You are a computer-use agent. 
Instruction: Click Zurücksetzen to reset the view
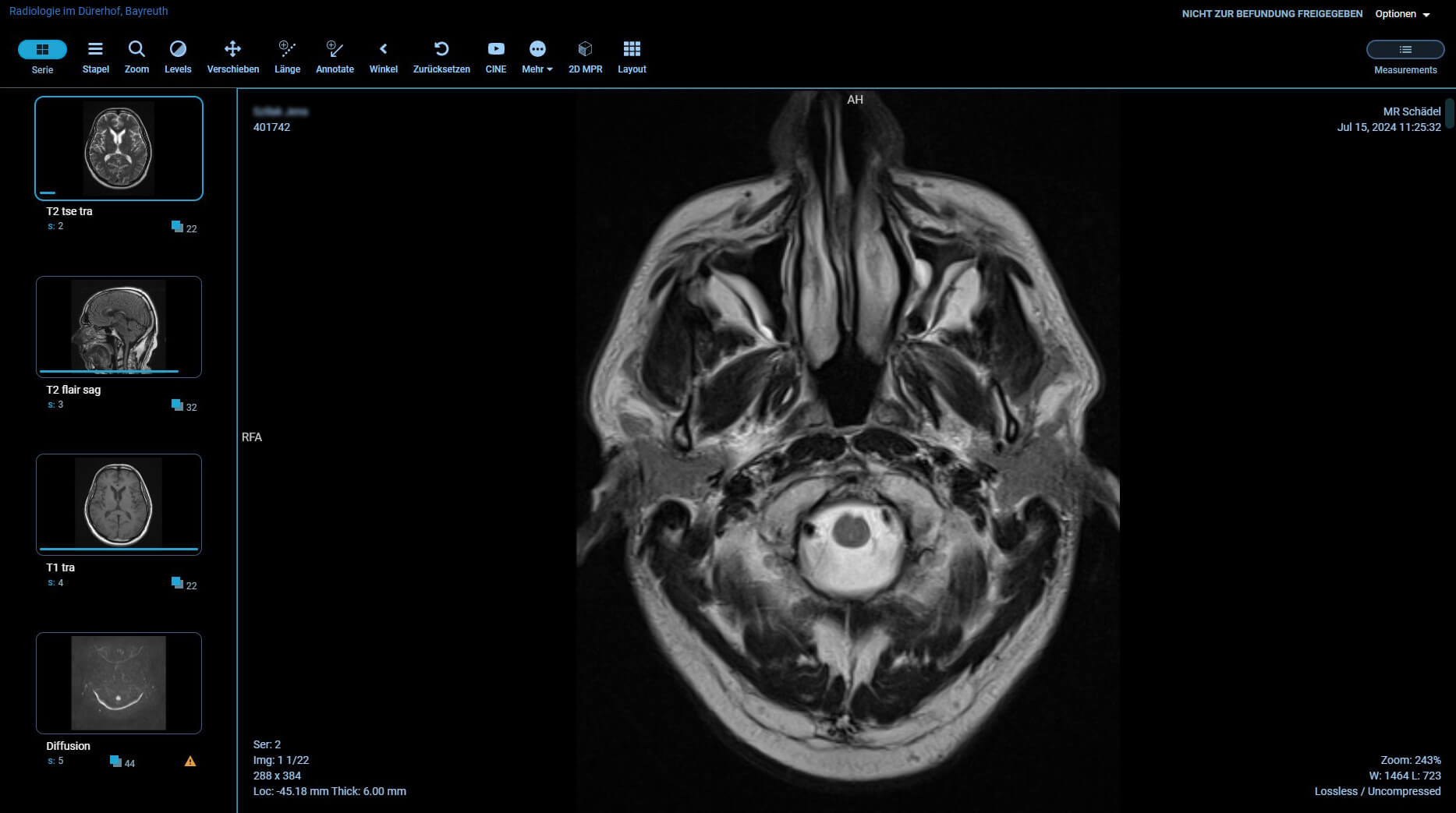pos(441,57)
